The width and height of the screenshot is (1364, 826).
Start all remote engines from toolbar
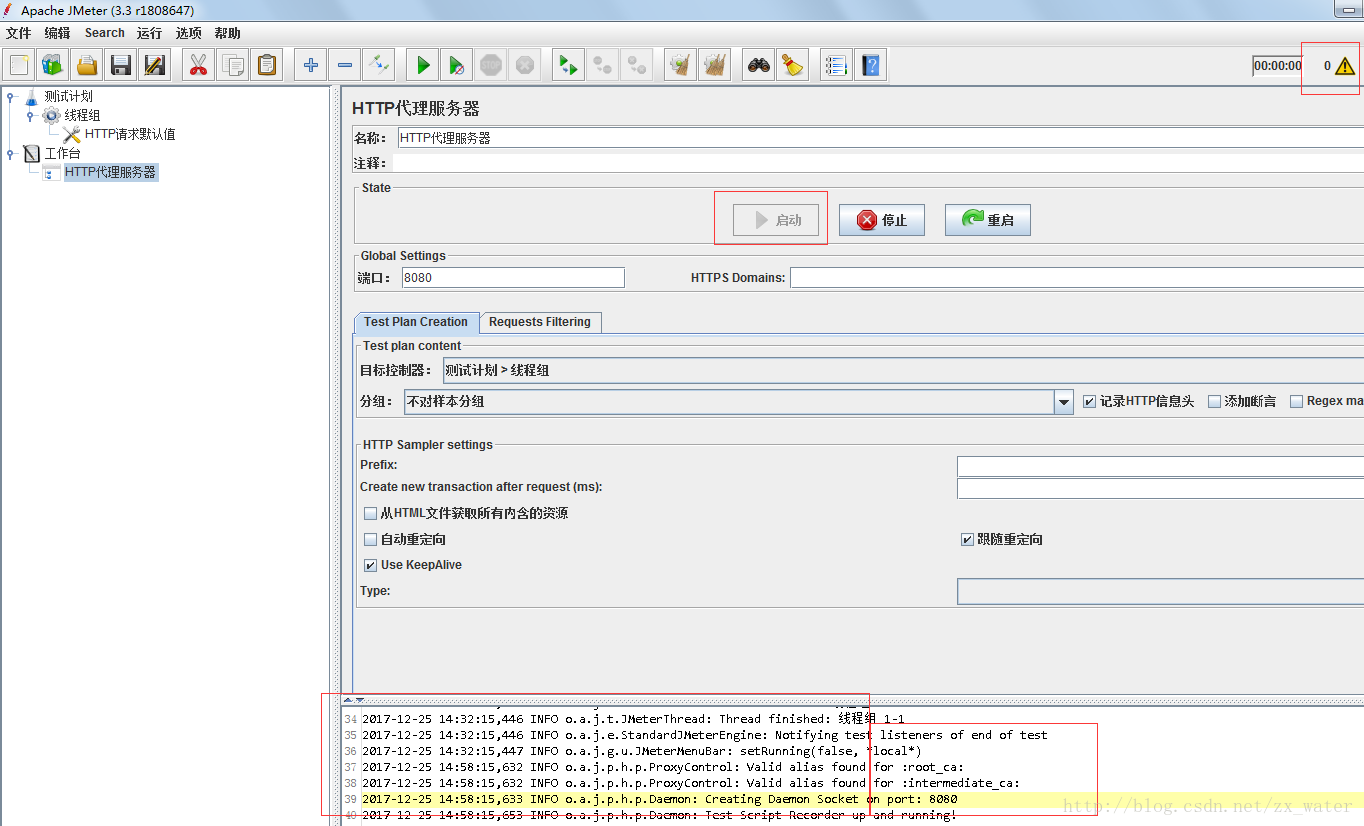tap(569, 66)
